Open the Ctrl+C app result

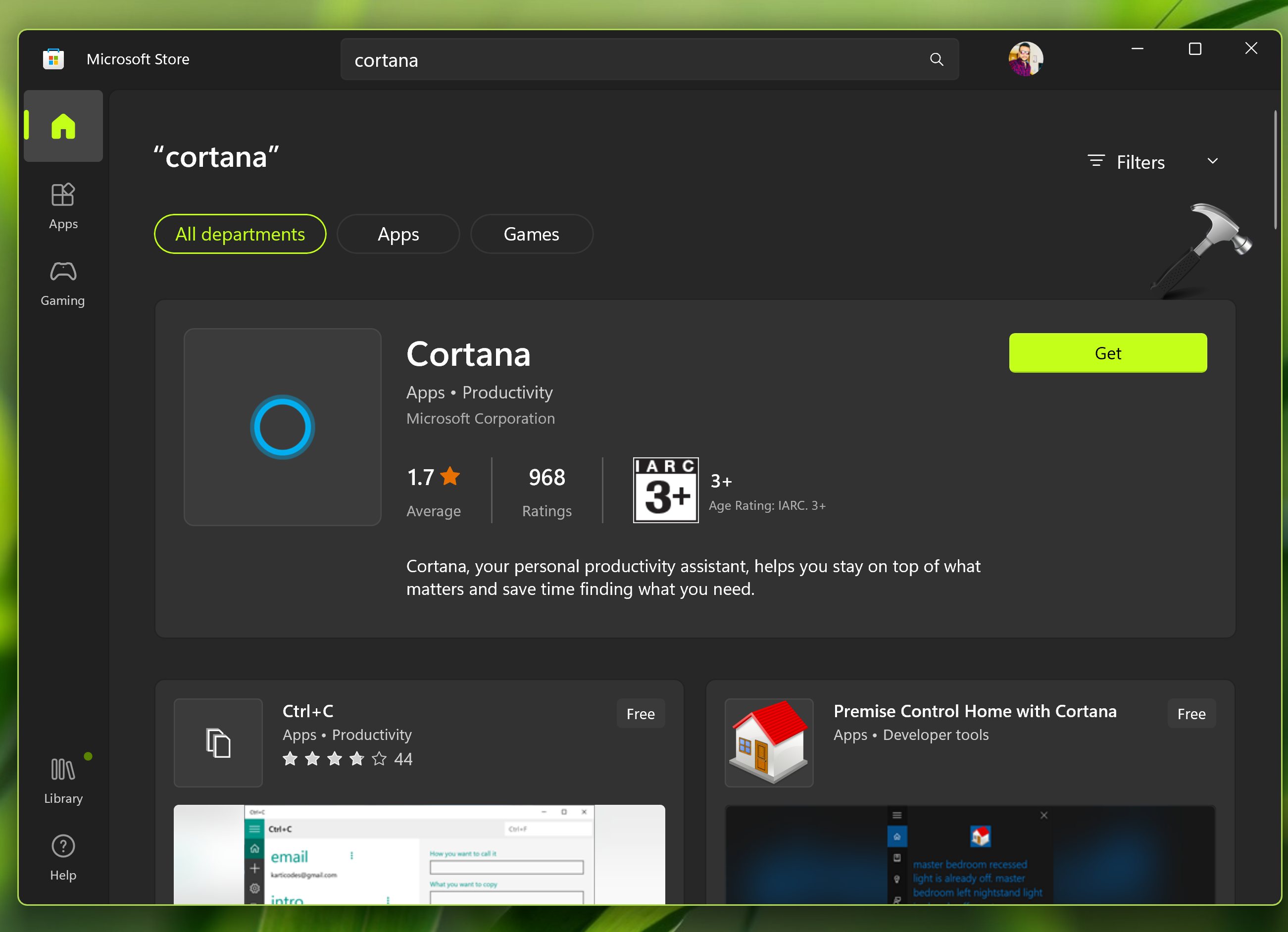click(308, 711)
